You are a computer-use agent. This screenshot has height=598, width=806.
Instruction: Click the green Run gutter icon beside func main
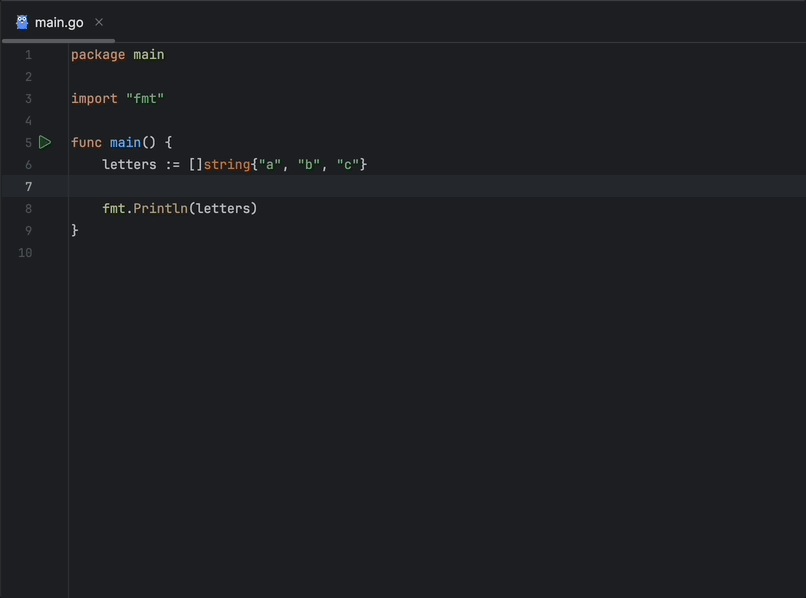point(45,143)
